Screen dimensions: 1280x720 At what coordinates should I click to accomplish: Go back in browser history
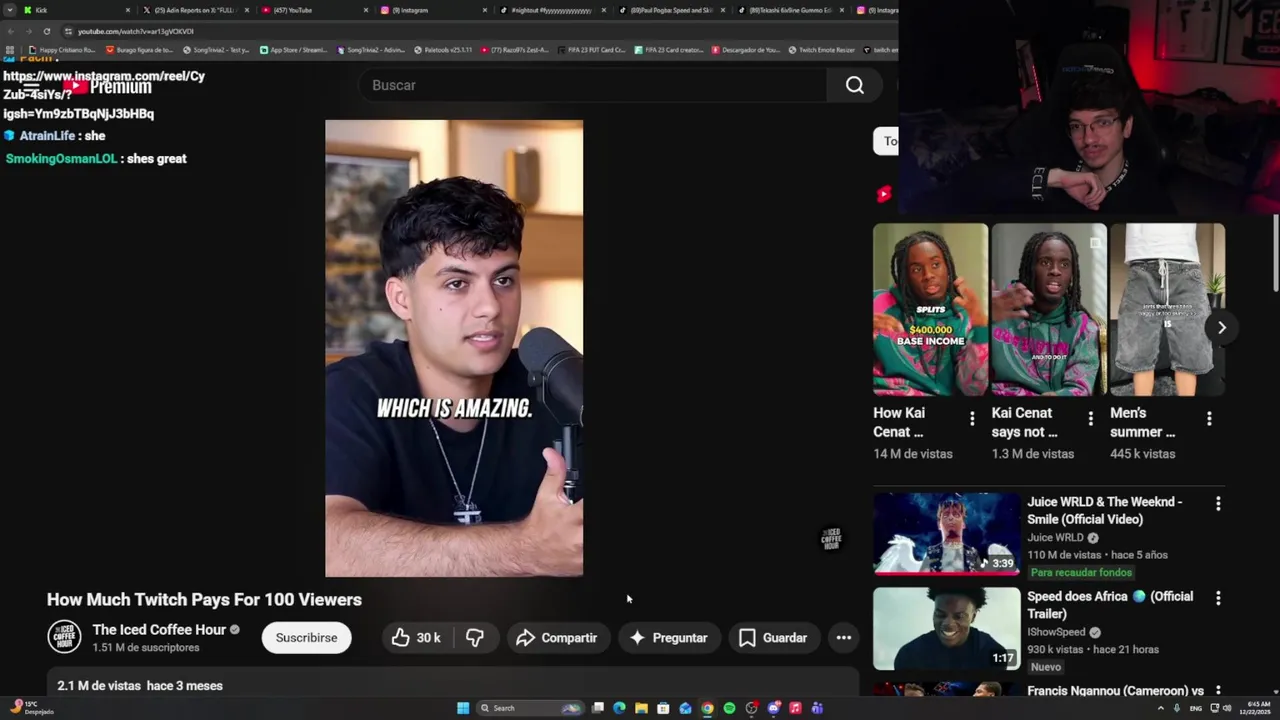pos(10,31)
